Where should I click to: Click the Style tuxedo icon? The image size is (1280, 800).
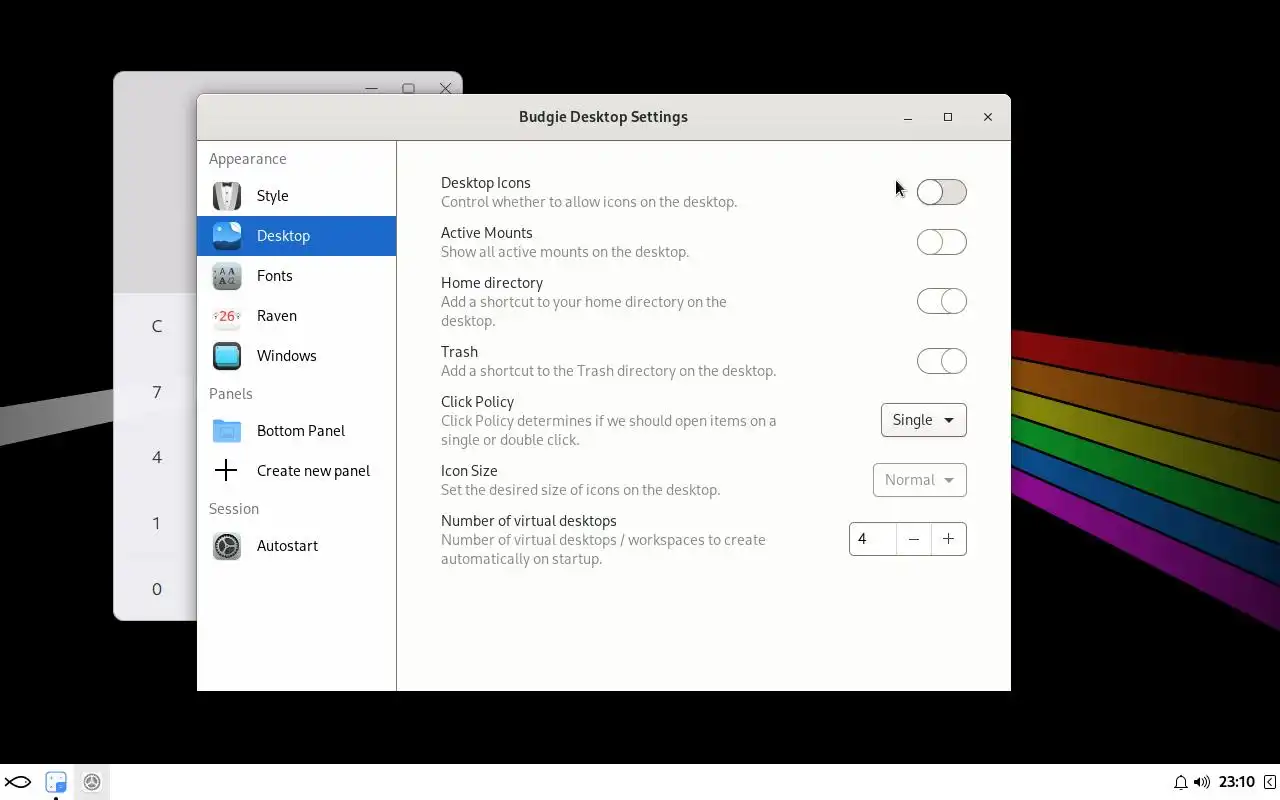coord(227,196)
